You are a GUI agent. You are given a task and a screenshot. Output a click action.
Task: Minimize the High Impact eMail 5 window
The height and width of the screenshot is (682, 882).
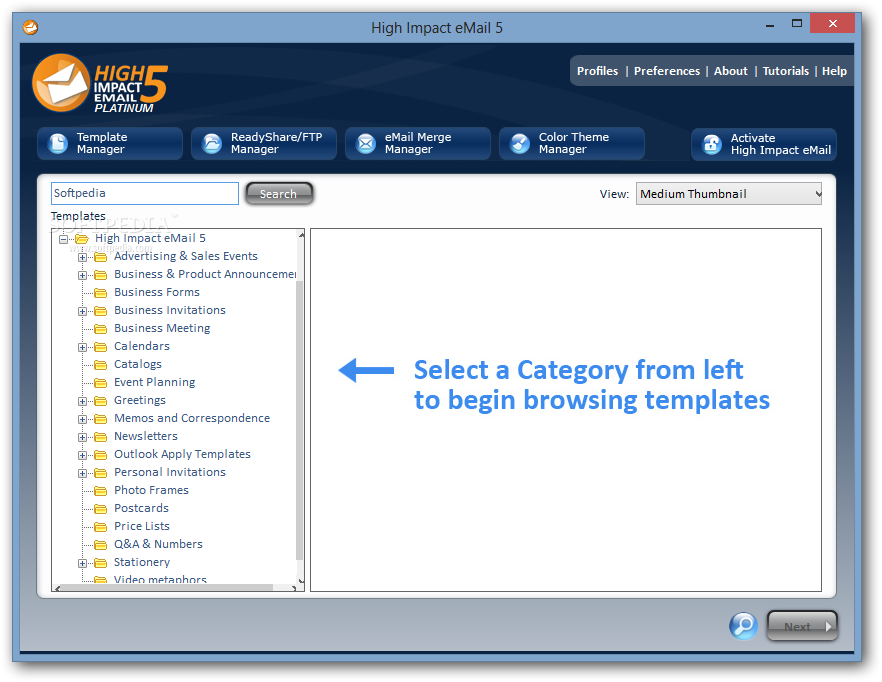770,25
